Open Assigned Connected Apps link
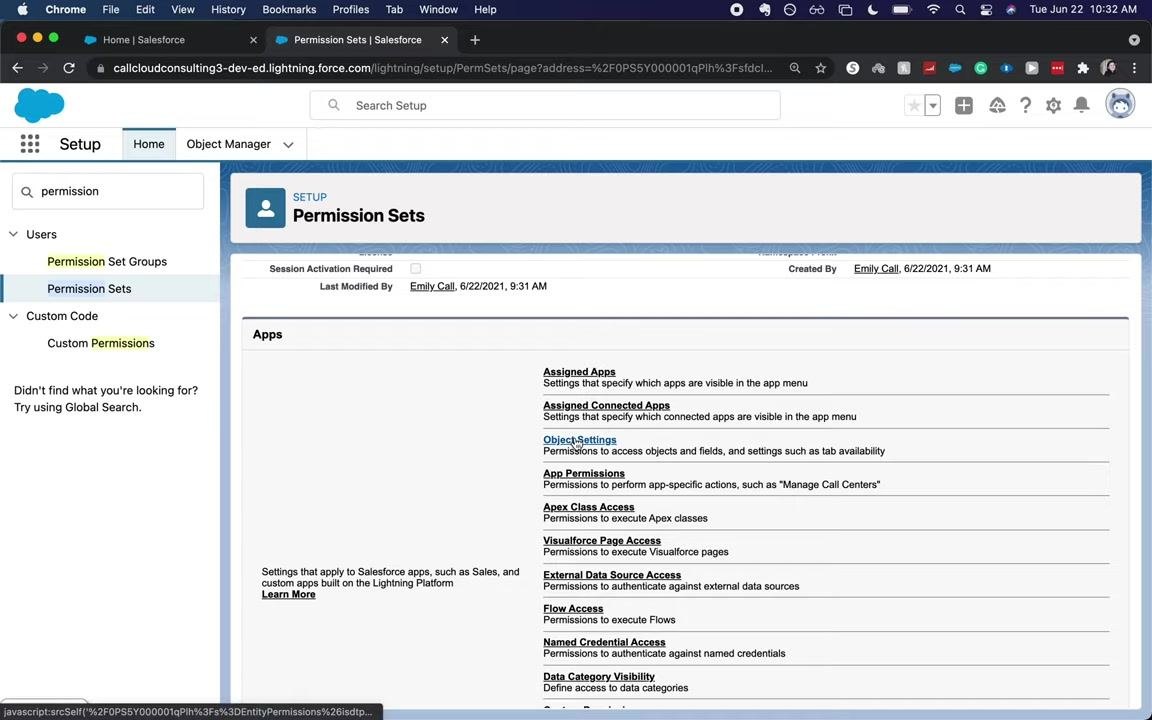 click(x=606, y=406)
